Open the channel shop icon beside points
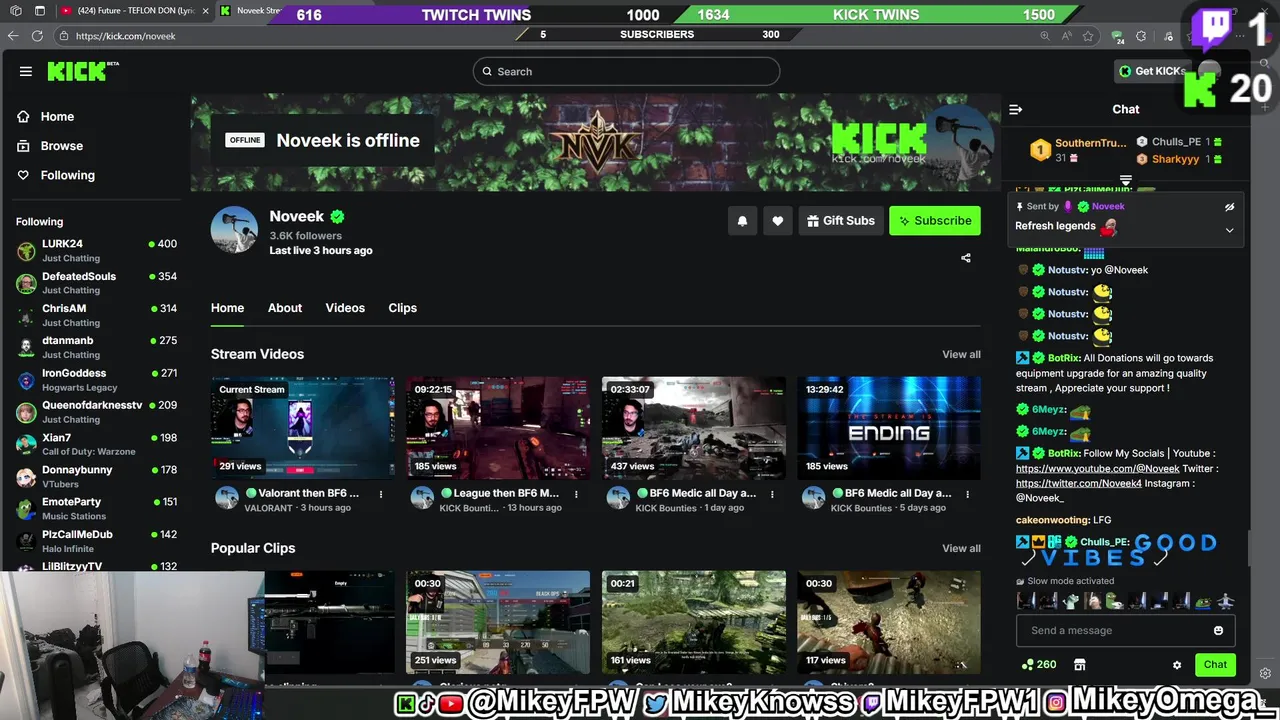This screenshot has height=720, width=1280. [x=1079, y=665]
